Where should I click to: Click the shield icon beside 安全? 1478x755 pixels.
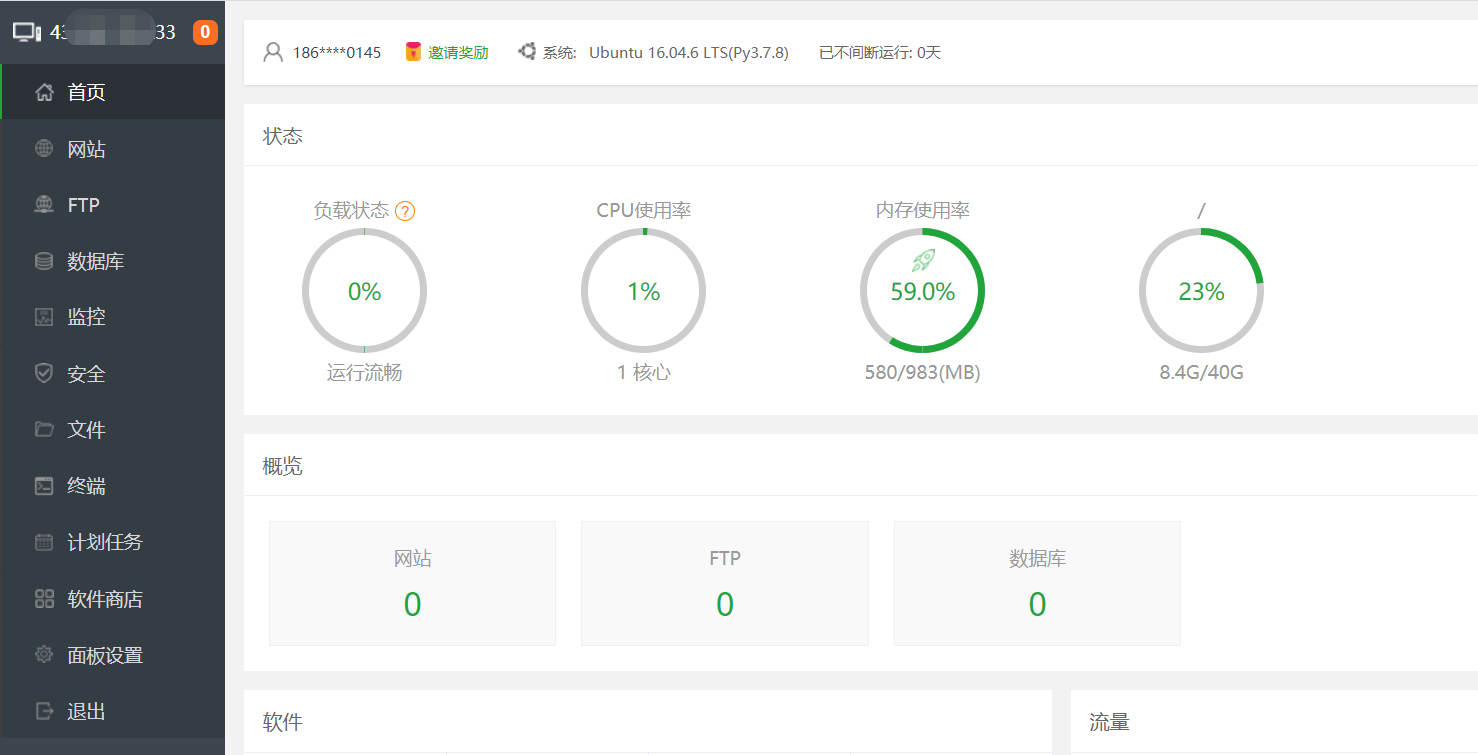coord(44,373)
